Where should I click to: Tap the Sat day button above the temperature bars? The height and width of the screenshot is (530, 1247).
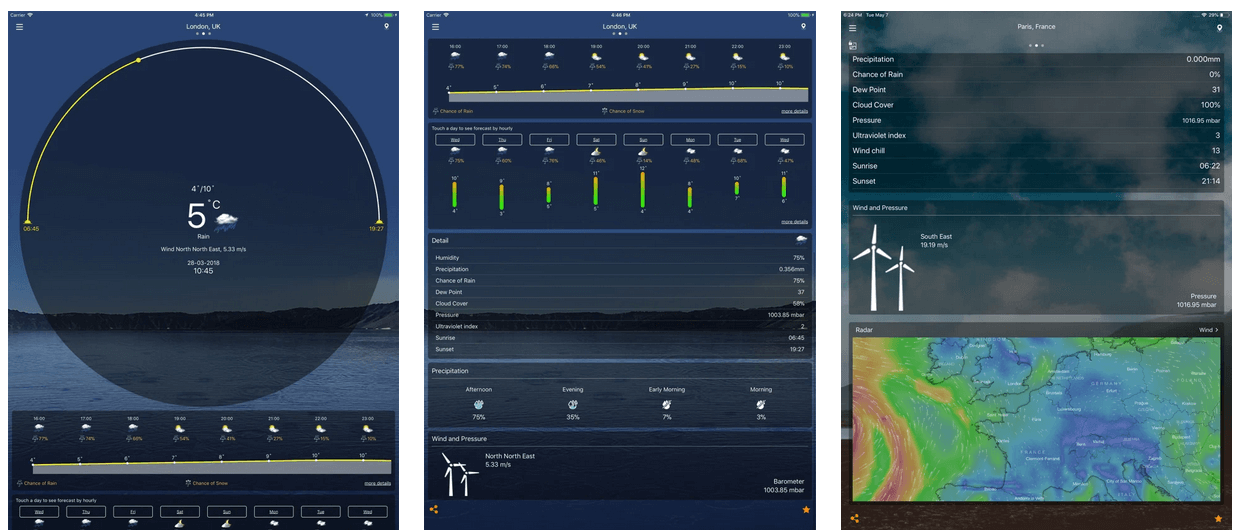pyautogui.click(x=596, y=140)
